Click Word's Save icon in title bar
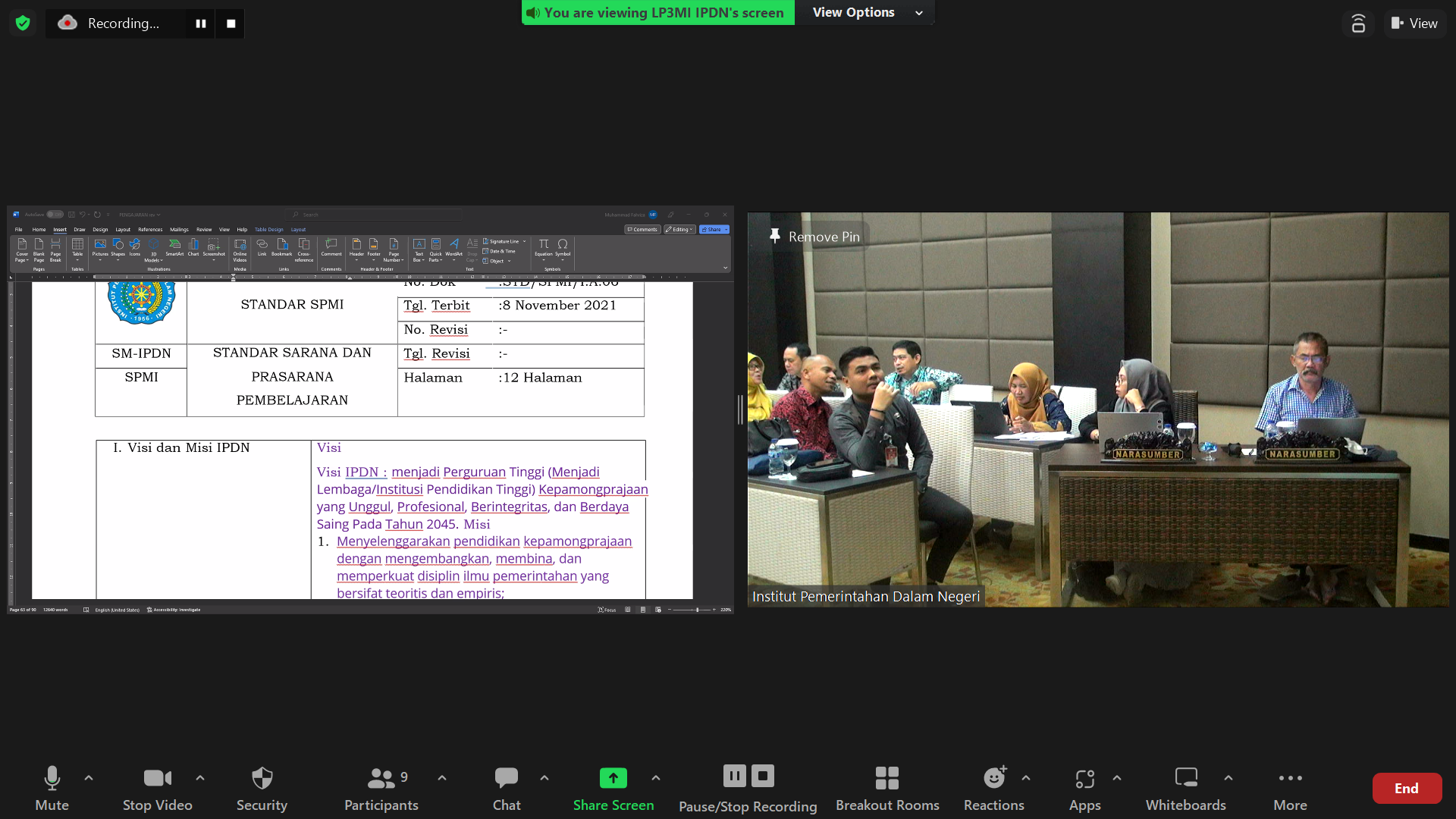This screenshot has width=1456, height=819. click(x=71, y=215)
